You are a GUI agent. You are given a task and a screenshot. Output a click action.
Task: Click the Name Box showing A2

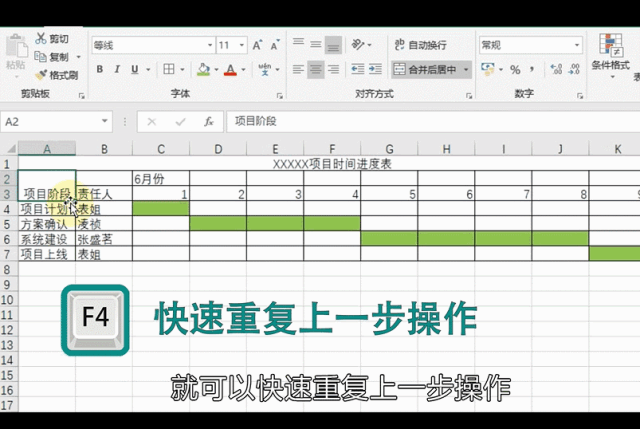coord(51,122)
